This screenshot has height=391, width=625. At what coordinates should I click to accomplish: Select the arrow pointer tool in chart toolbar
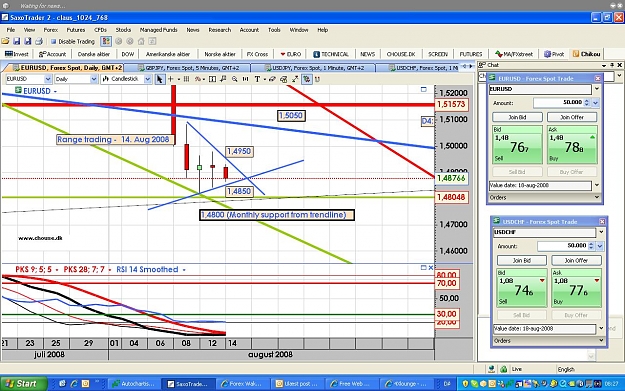[159, 79]
